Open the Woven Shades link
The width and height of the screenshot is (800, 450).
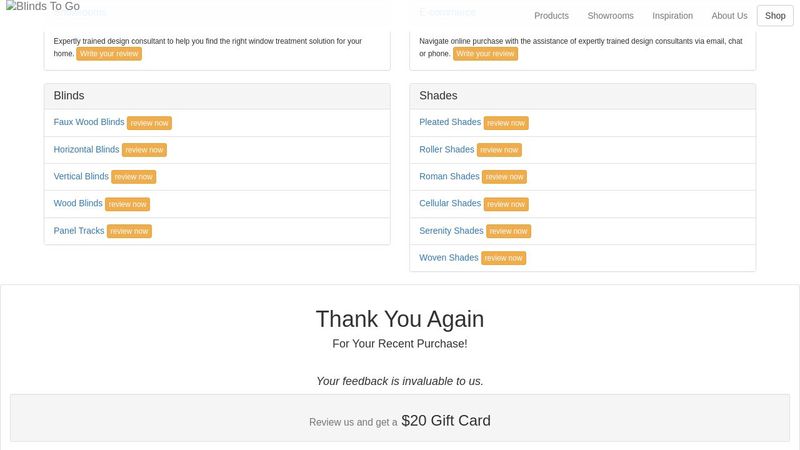(x=449, y=258)
